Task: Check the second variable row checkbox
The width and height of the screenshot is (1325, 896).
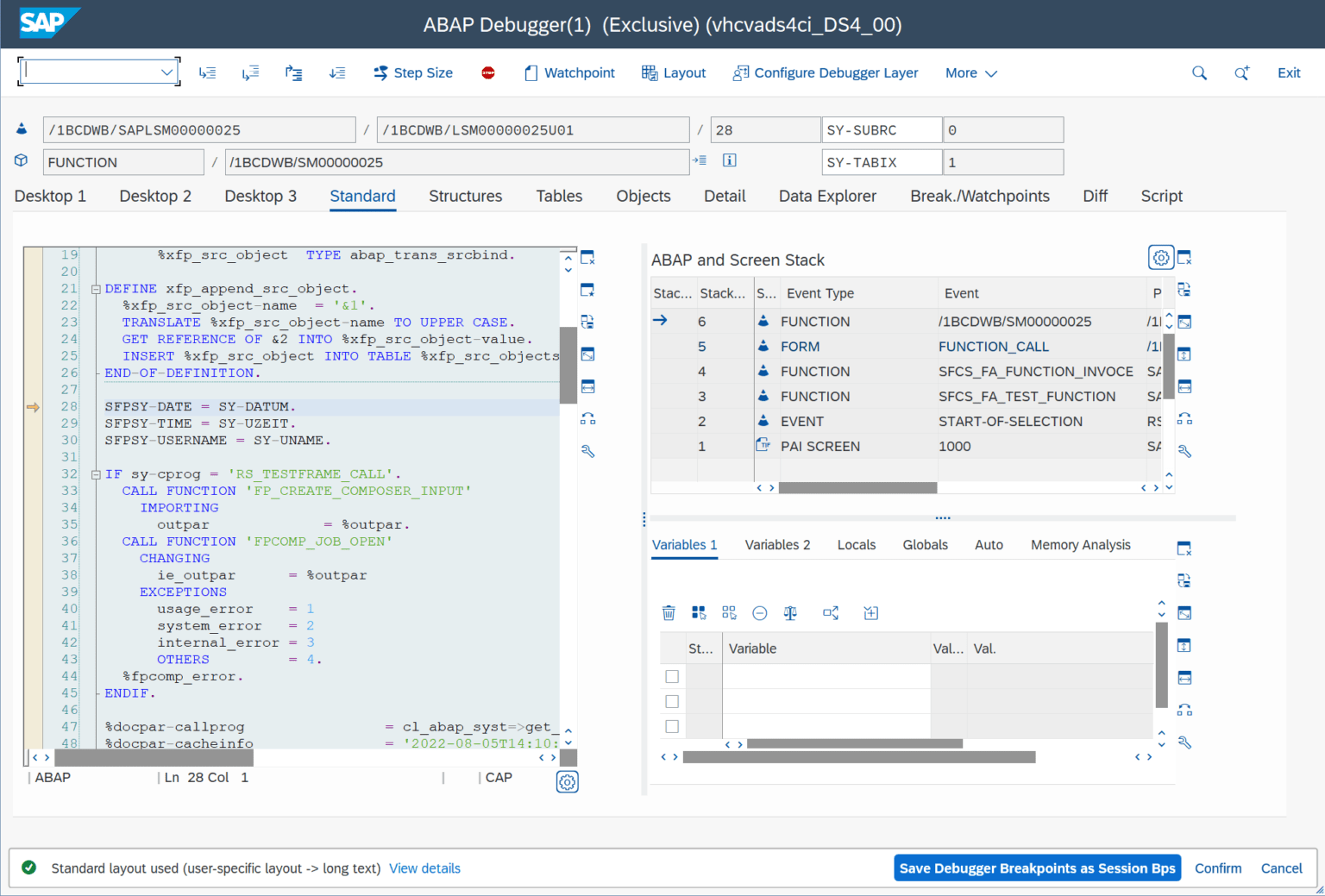Action: pos(672,701)
